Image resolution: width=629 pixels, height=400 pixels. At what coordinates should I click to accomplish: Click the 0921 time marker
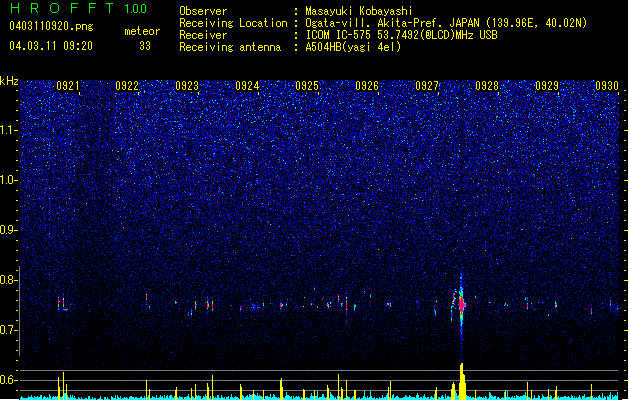[67, 86]
